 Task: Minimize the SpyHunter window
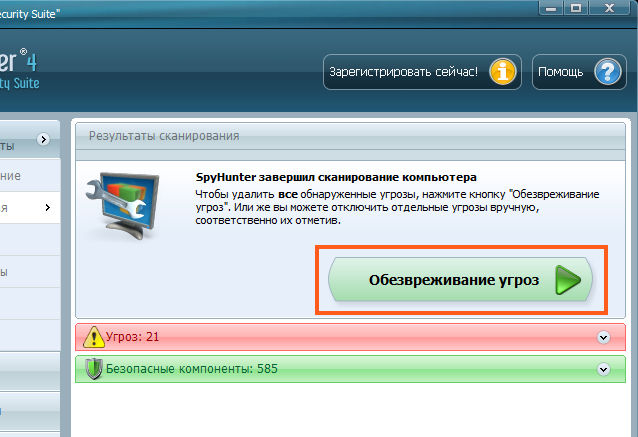pyautogui.click(x=551, y=8)
